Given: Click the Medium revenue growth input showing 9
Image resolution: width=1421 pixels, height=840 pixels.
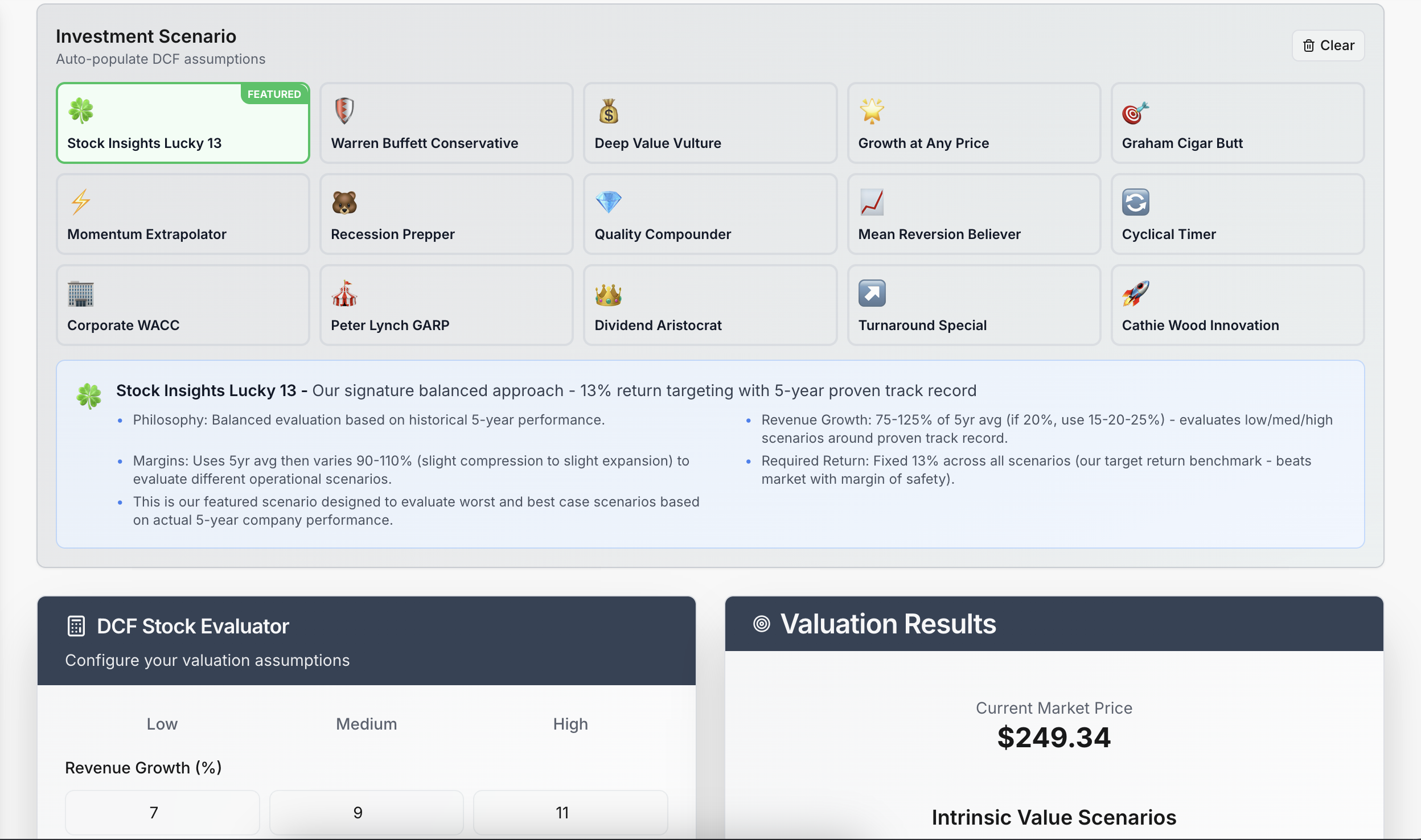Looking at the screenshot, I should (x=366, y=812).
